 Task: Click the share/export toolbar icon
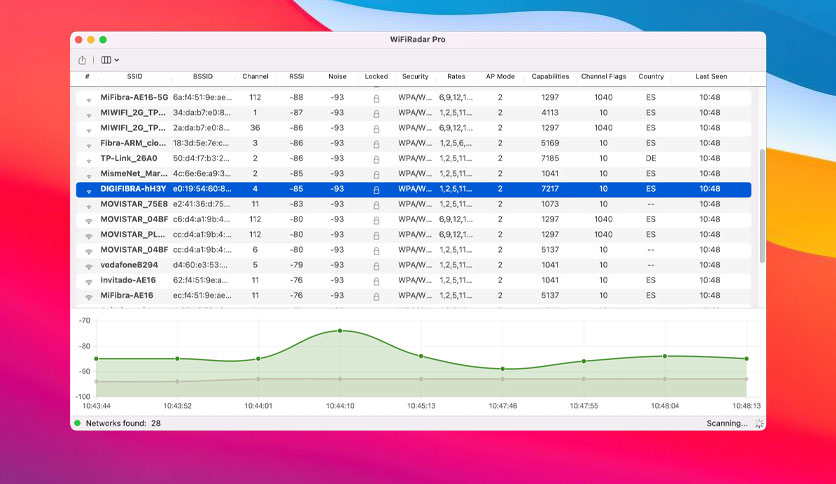(x=82, y=60)
